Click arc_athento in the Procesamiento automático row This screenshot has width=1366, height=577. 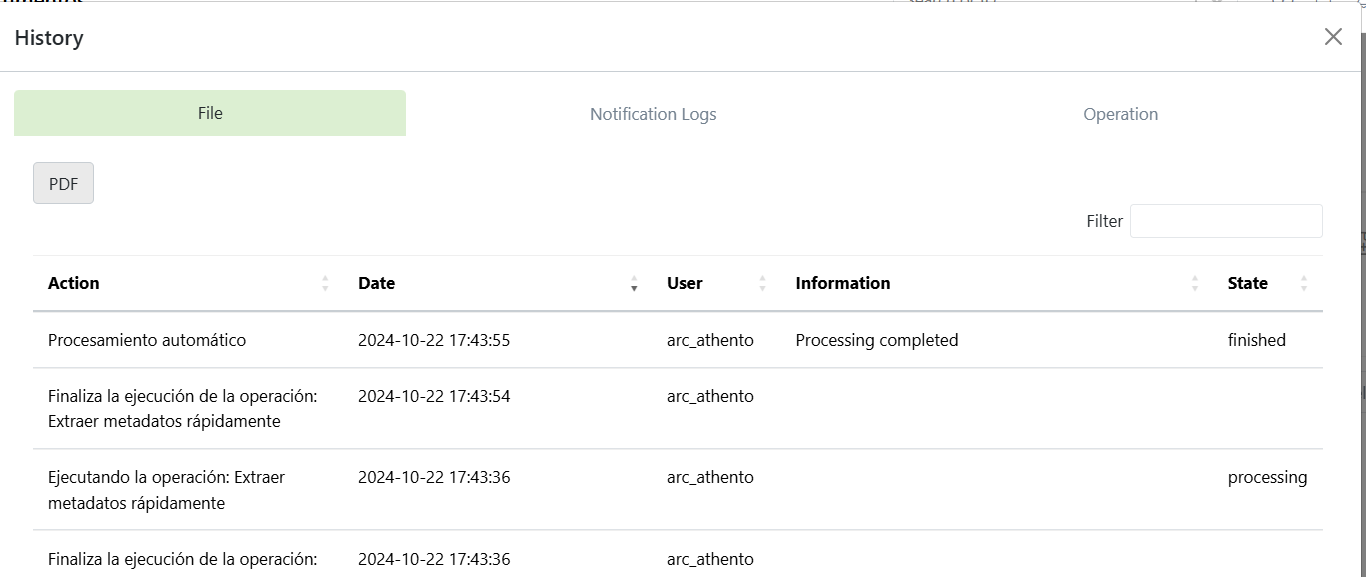710,340
